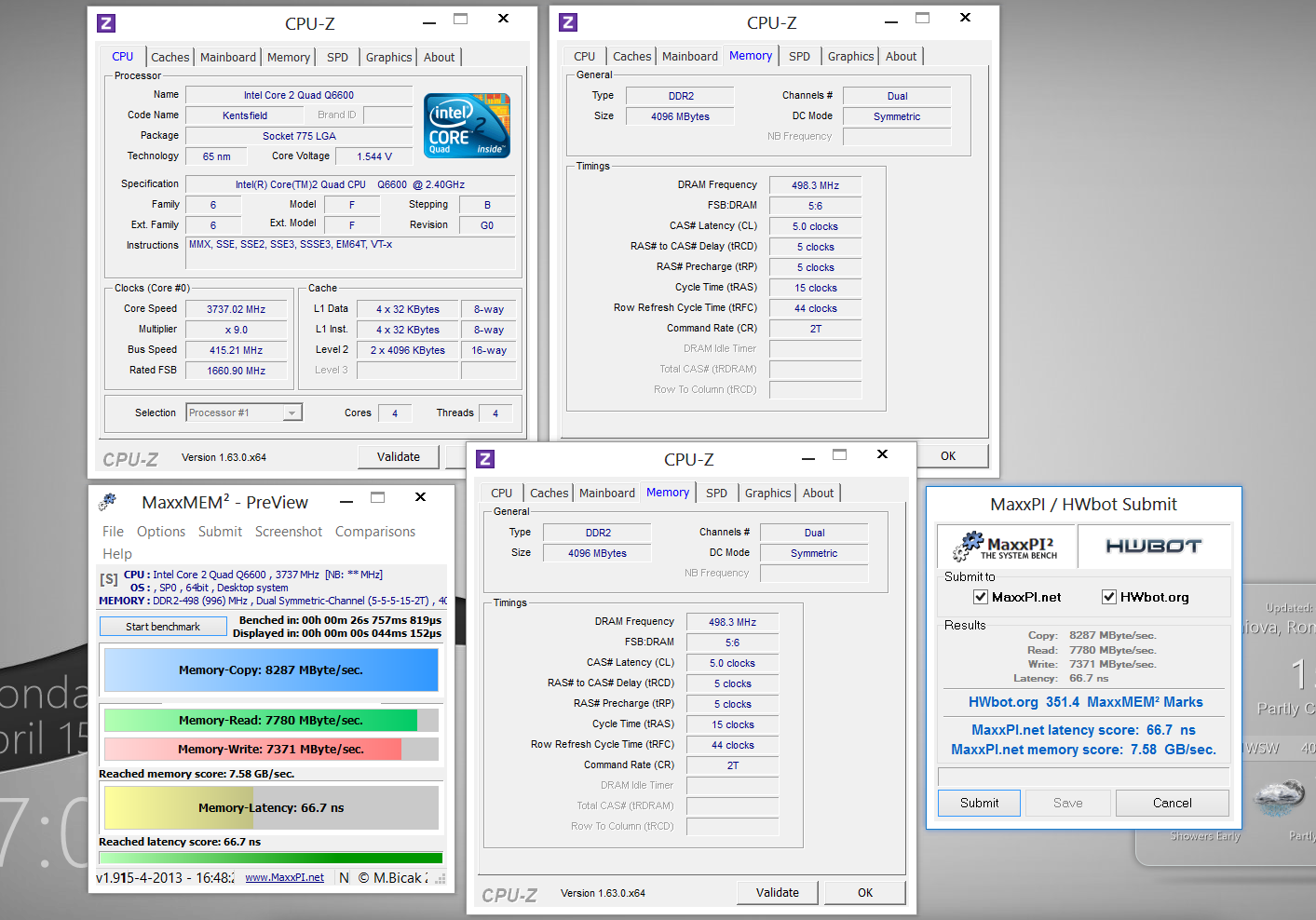
Task: Click Validate in the top-left CPU-Z window
Action: [x=399, y=456]
